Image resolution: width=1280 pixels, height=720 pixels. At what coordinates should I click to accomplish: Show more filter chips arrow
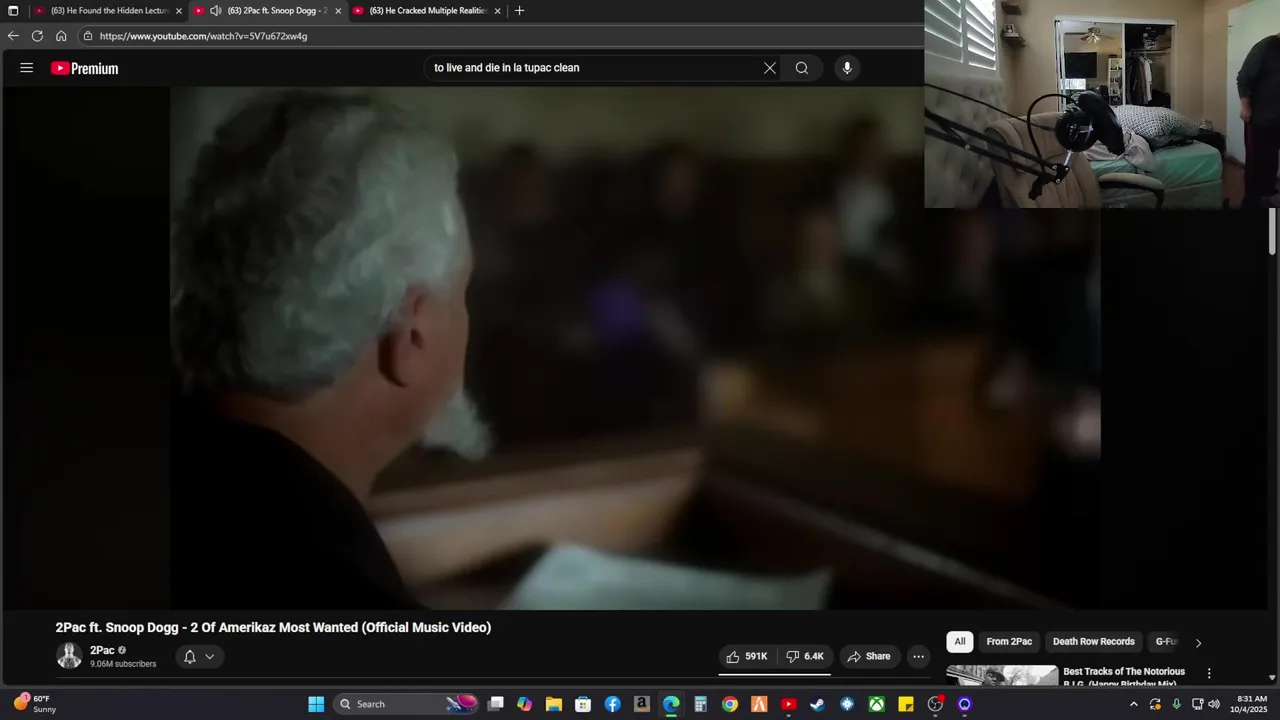[1198, 642]
